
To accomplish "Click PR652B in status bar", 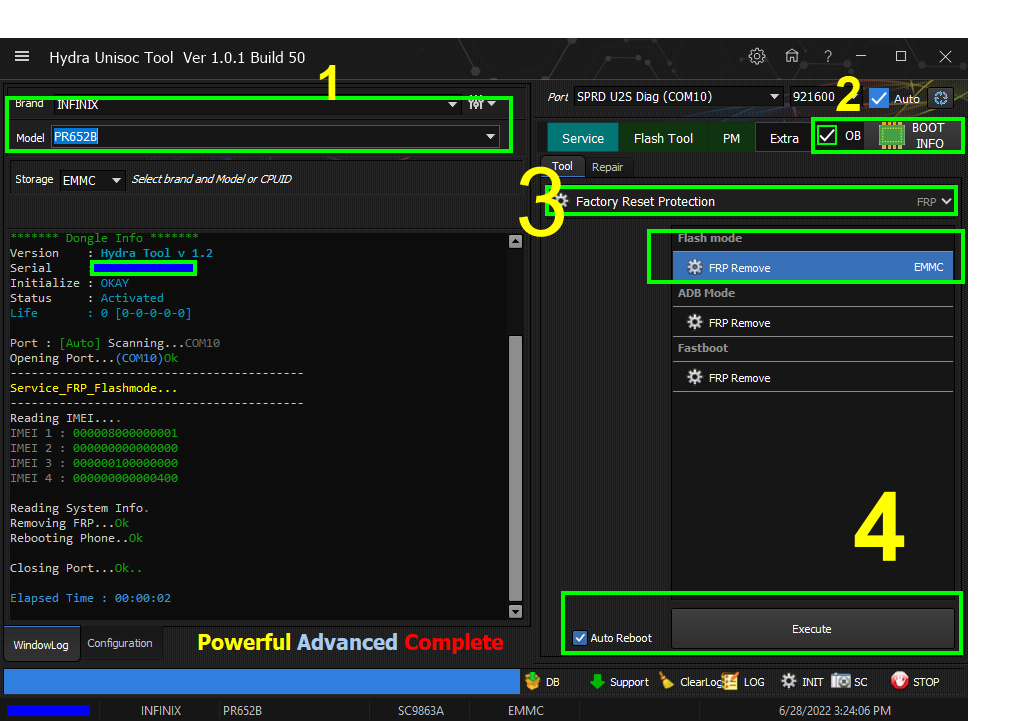I will tap(242, 710).
